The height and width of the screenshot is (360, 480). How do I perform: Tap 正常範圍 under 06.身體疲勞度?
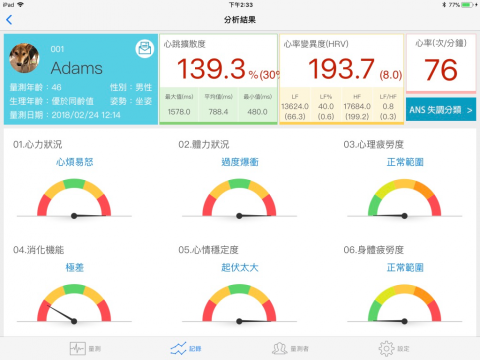405,268
